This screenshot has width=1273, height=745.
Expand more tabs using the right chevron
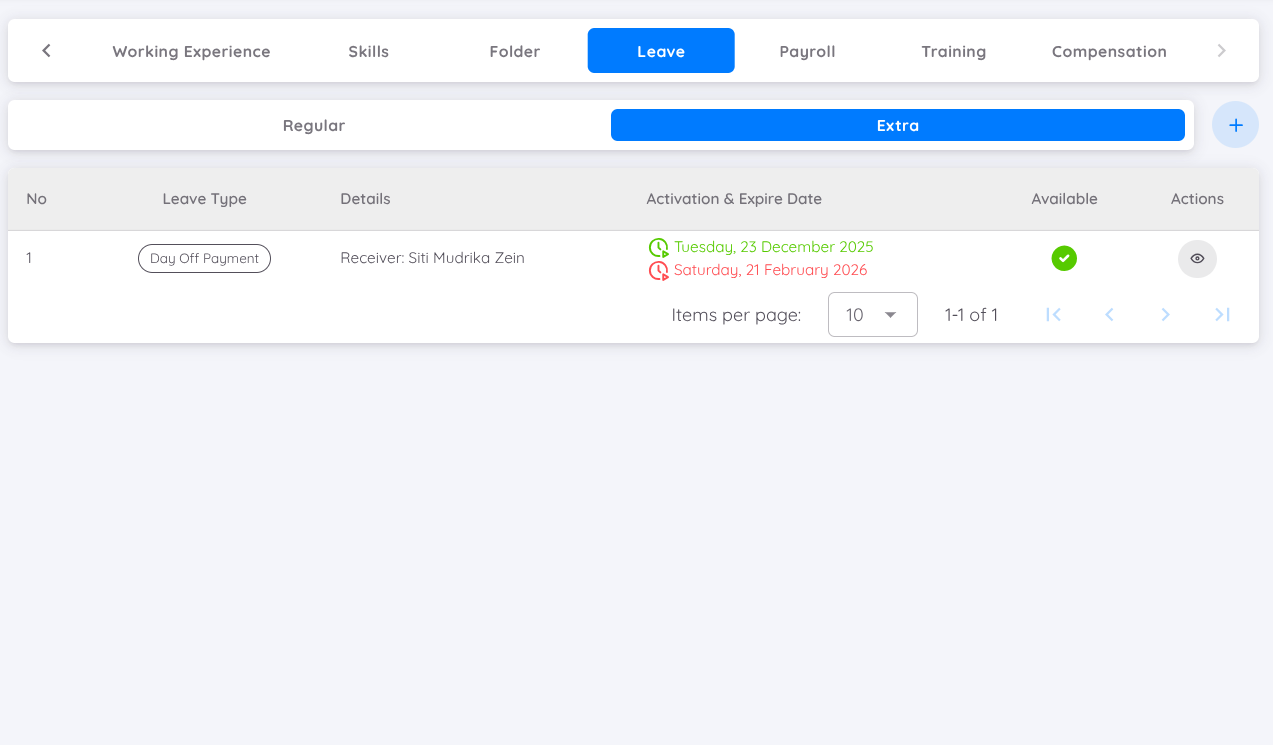(x=1221, y=50)
